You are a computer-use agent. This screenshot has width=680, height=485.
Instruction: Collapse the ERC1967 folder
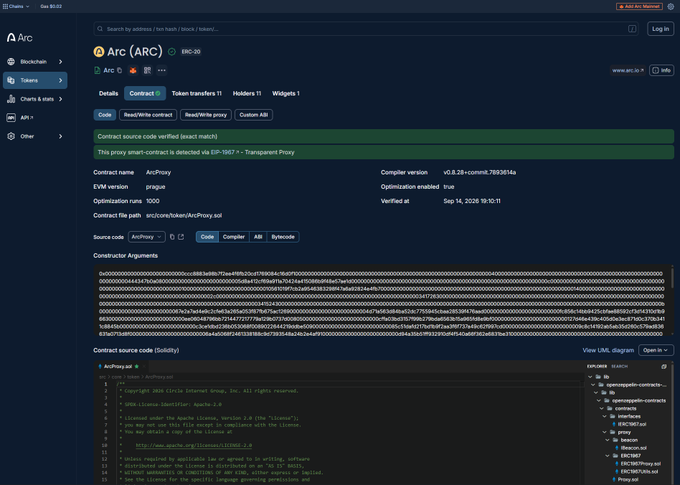623,456
